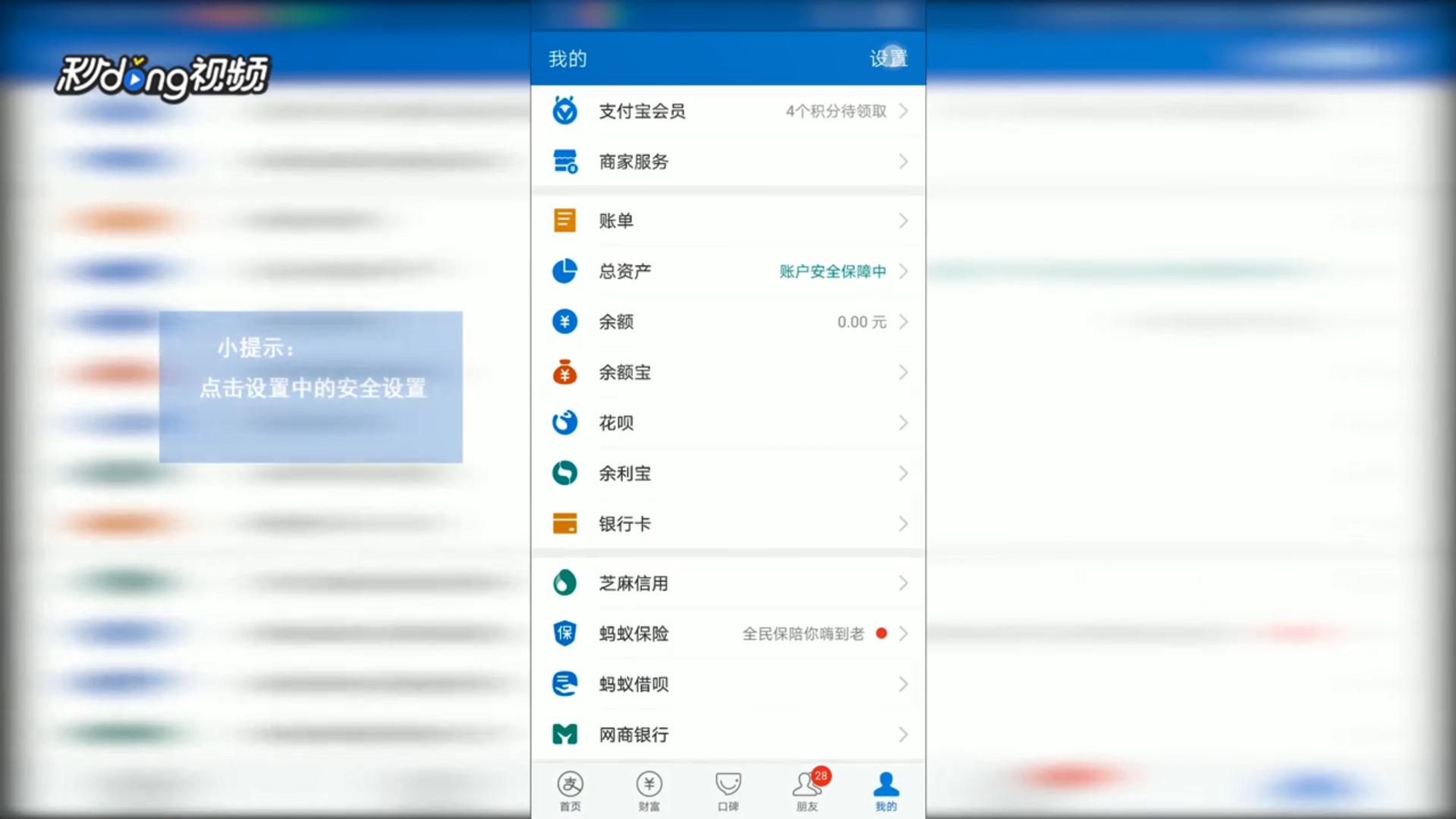1456x819 pixels.
Task: Tap the 支付宝会员 member icon
Action: tap(564, 111)
